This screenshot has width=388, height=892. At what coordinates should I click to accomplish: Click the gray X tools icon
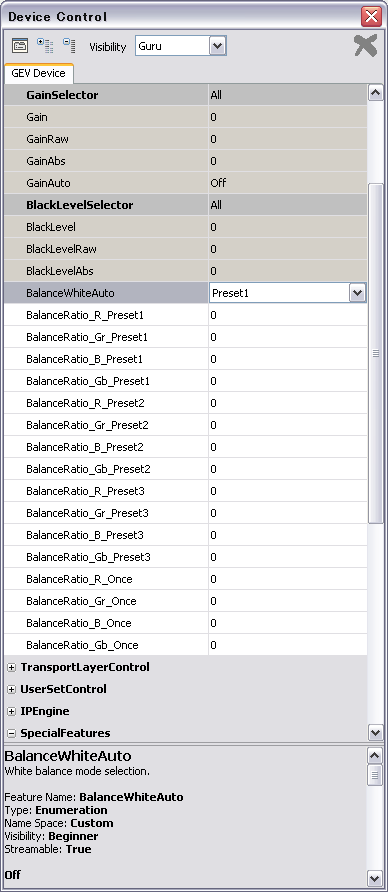click(365, 46)
